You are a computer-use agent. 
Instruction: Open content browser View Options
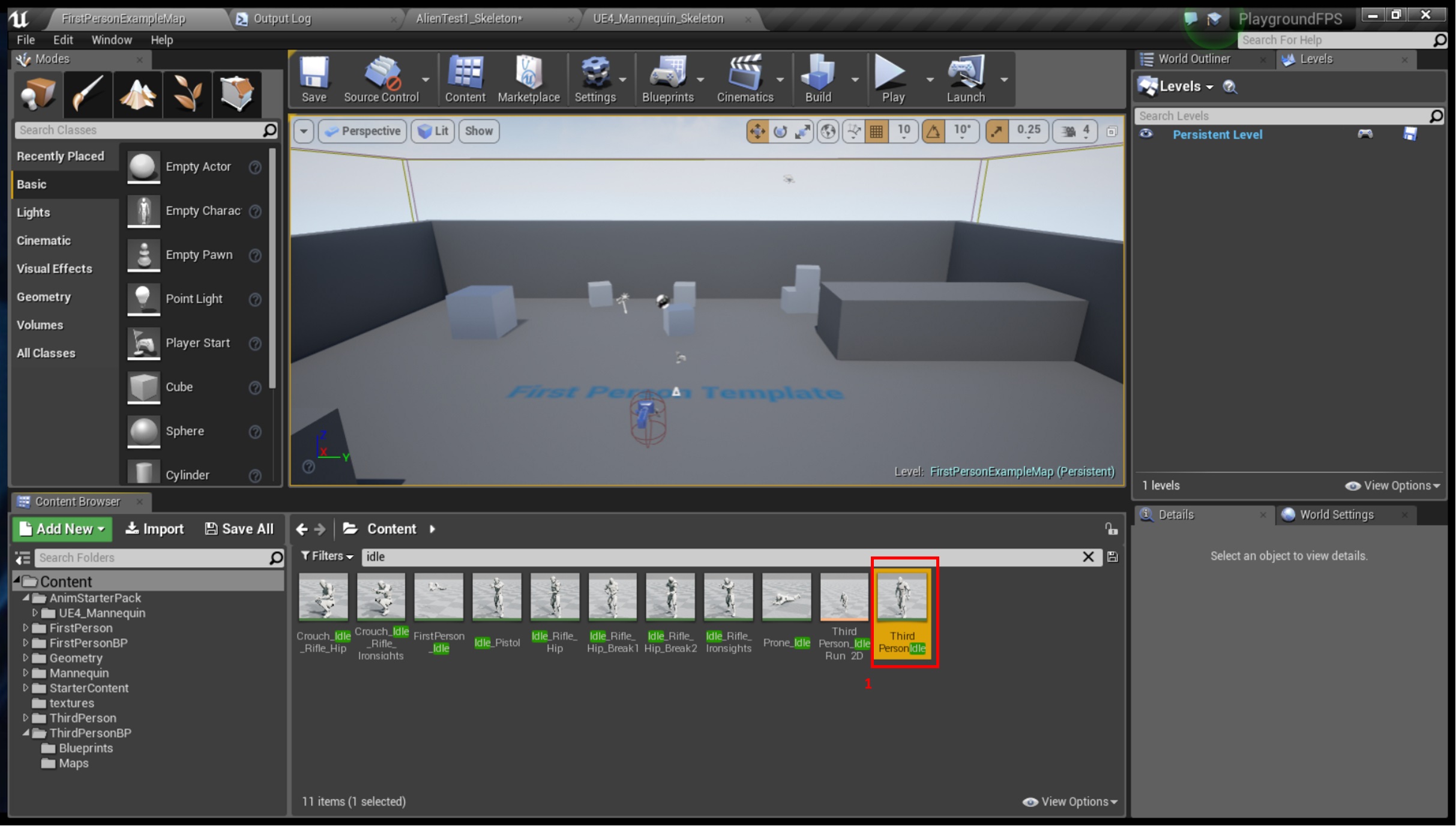(x=1070, y=802)
